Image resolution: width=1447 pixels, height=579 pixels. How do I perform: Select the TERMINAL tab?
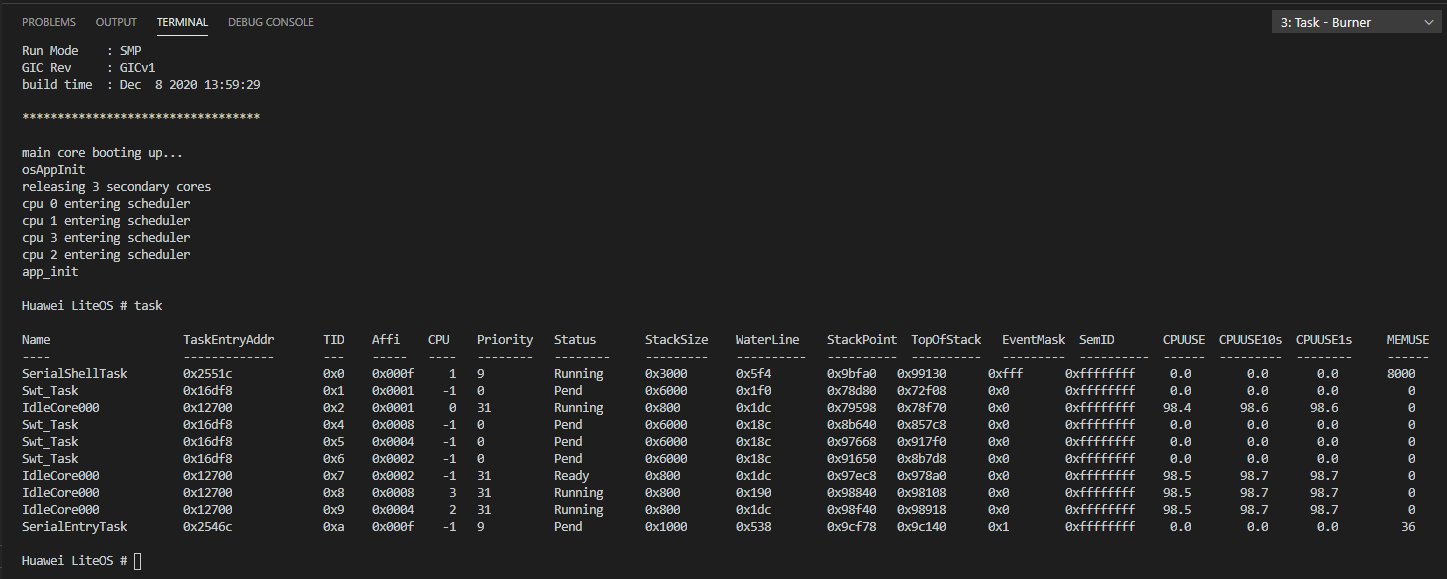tap(182, 22)
